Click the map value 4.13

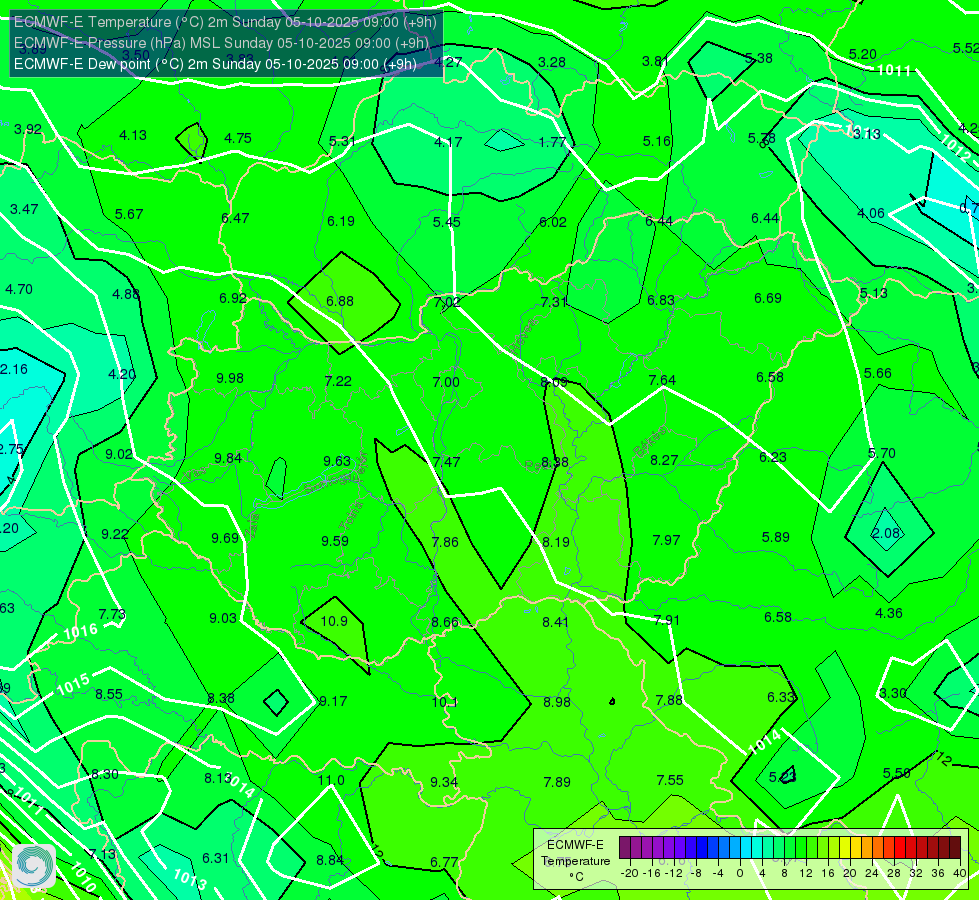click(133, 136)
